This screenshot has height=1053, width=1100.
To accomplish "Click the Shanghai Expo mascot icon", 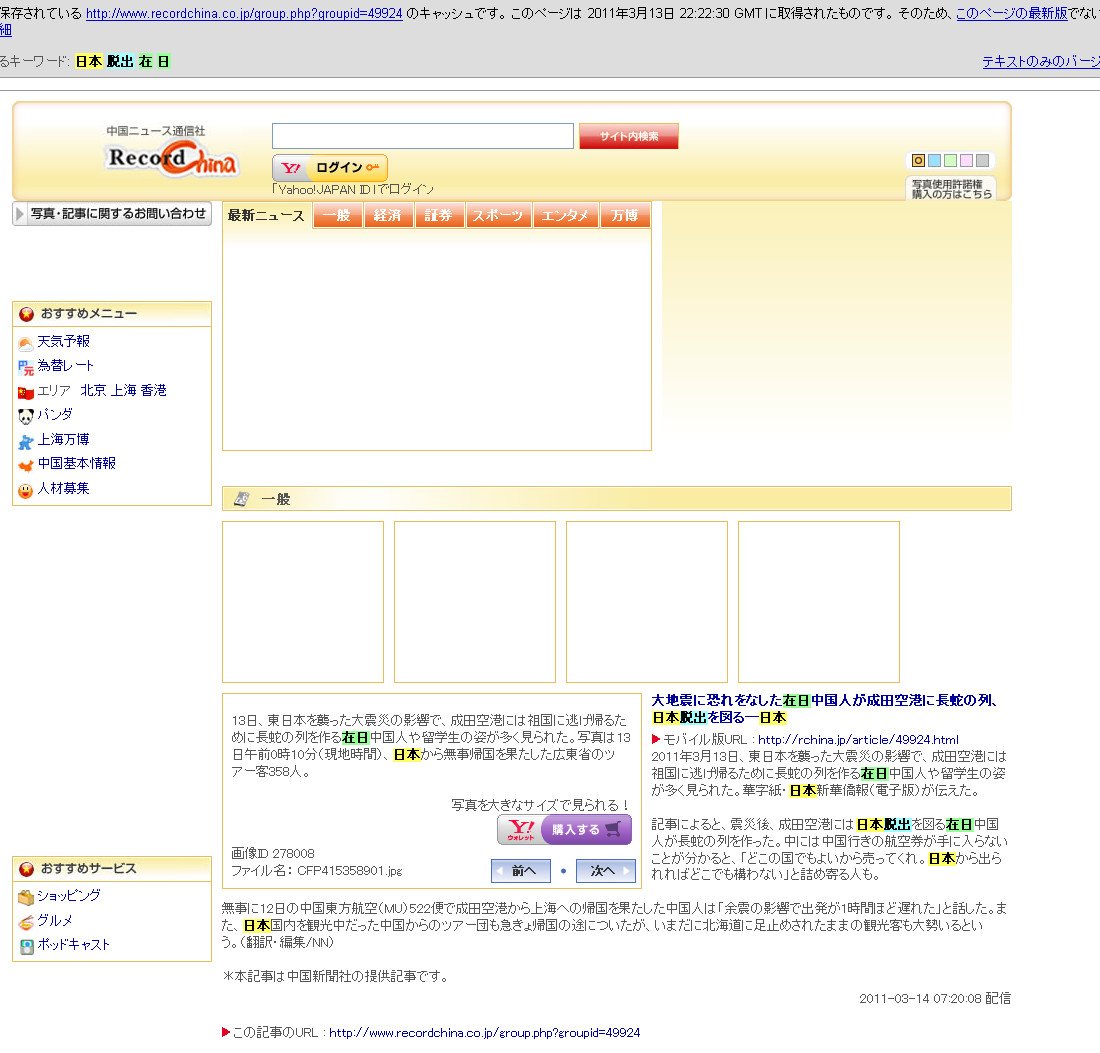I will coord(25,441).
